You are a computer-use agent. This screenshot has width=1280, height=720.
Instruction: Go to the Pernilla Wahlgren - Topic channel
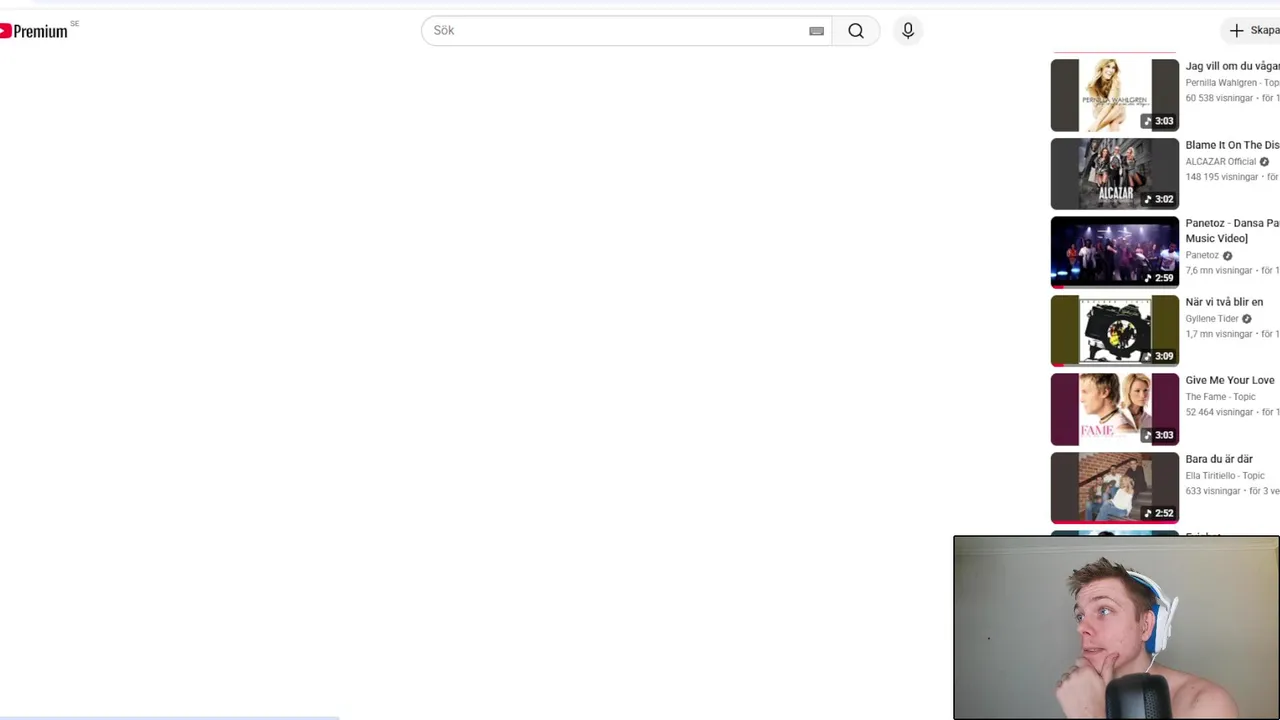(1232, 83)
